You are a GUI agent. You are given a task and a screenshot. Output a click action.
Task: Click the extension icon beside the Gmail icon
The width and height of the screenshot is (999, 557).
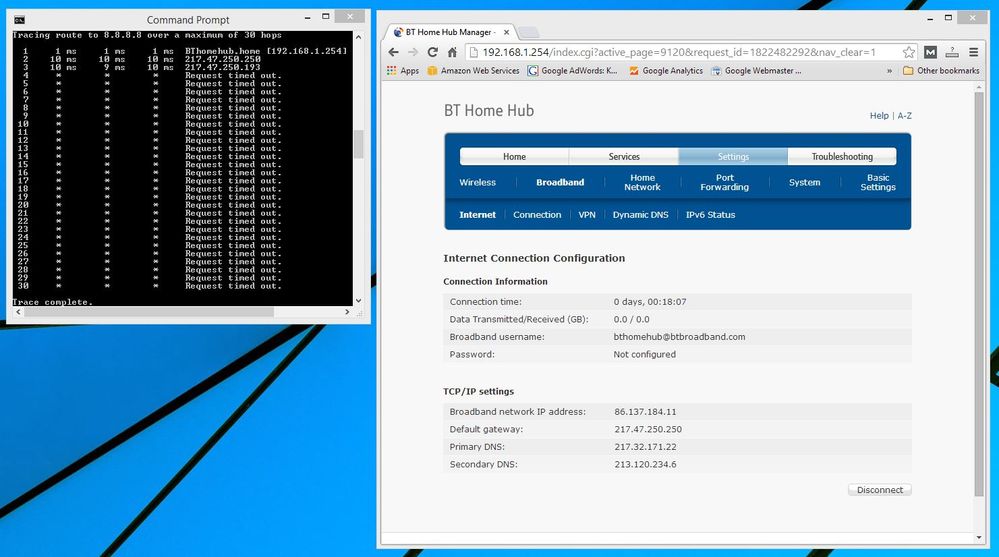(952, 52)
